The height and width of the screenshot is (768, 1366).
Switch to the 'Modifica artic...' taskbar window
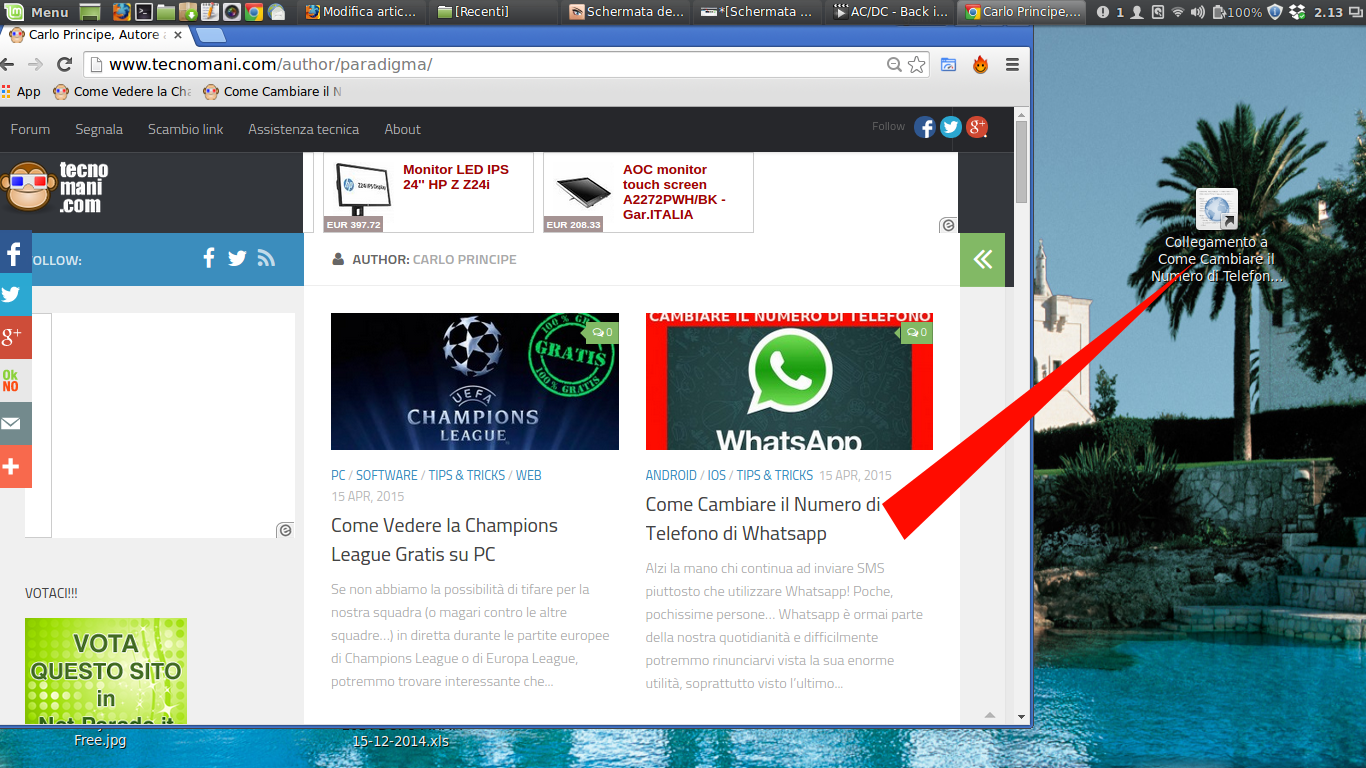point(363,12)
